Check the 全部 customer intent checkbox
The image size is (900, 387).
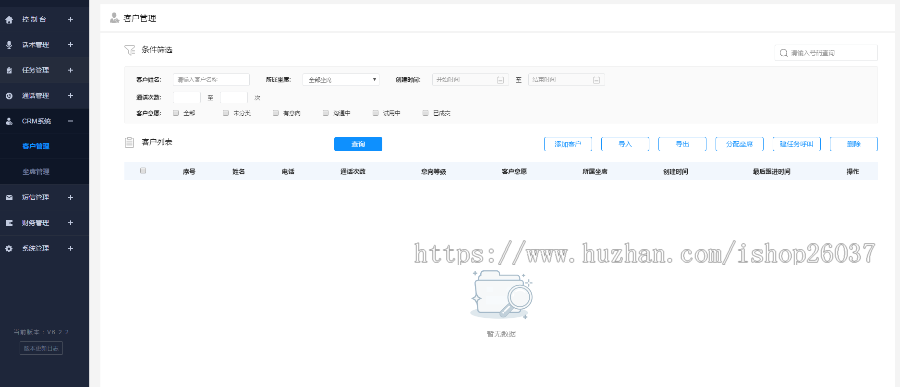coord(176,113)
